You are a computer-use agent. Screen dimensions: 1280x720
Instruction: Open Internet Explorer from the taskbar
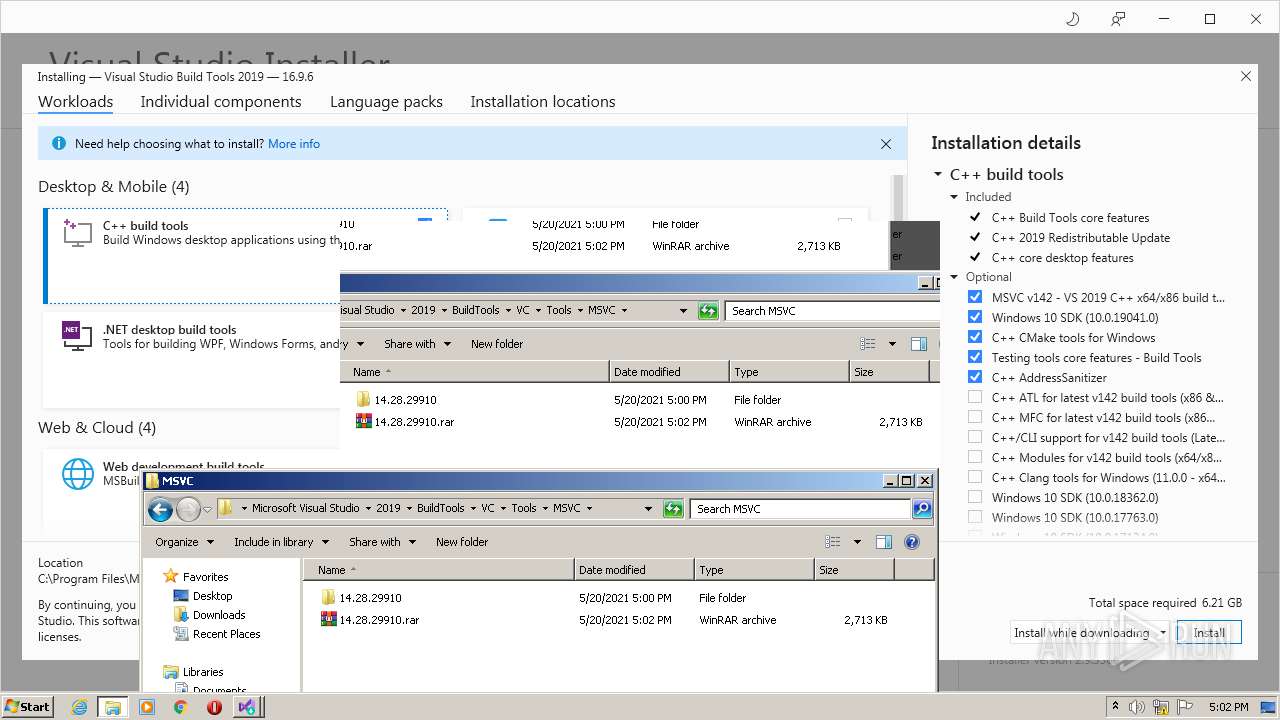[x=79, y=706]
